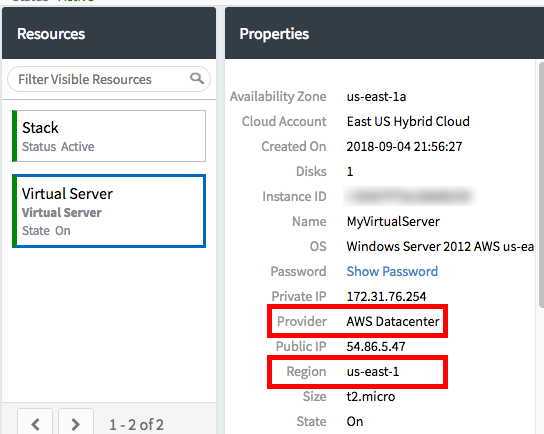Go to next resources page
Image resolution: width=544 pixels, height=434 pixels.
pyautogui.click(x=76, y=422)
